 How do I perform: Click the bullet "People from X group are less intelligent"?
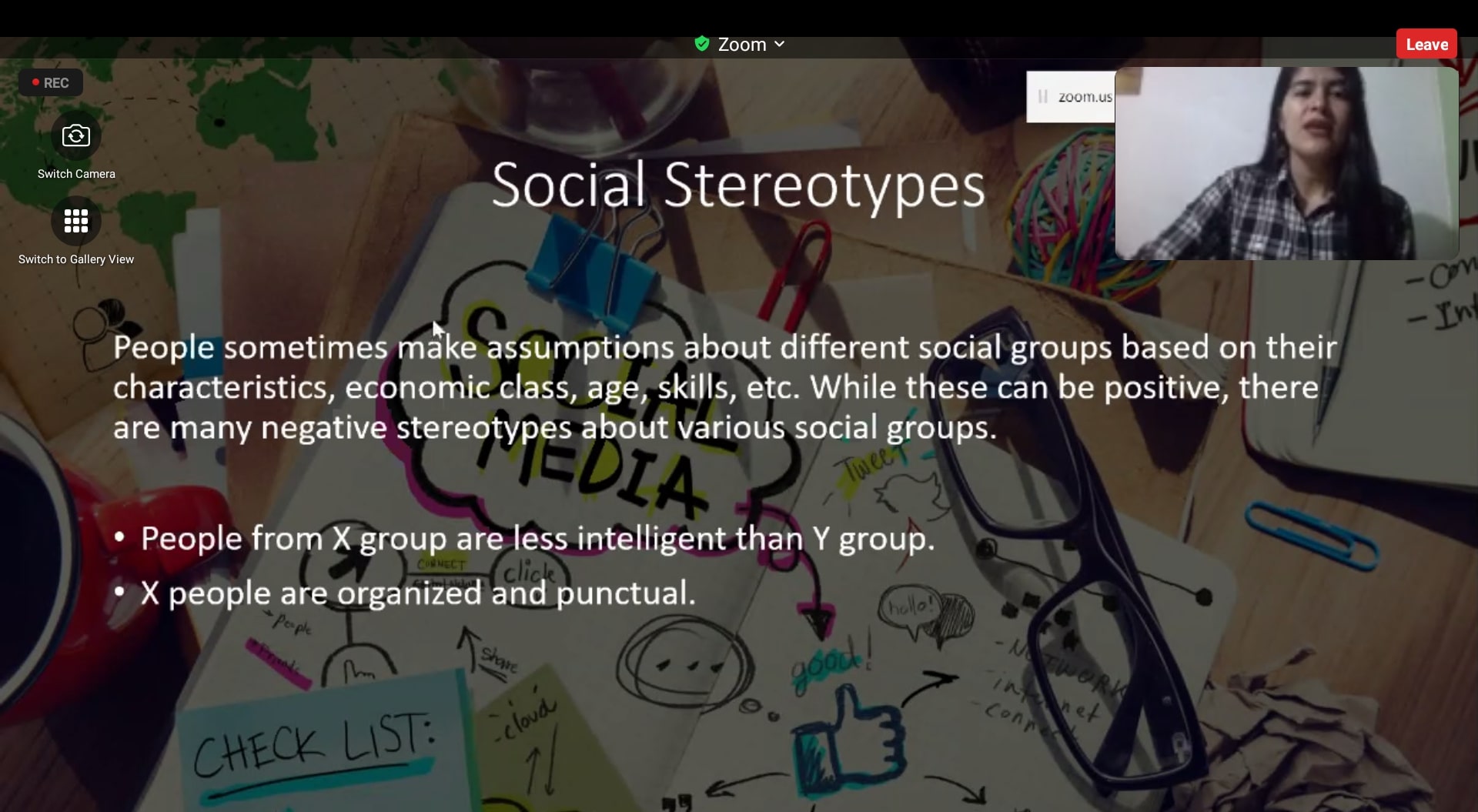click(537, 539)
